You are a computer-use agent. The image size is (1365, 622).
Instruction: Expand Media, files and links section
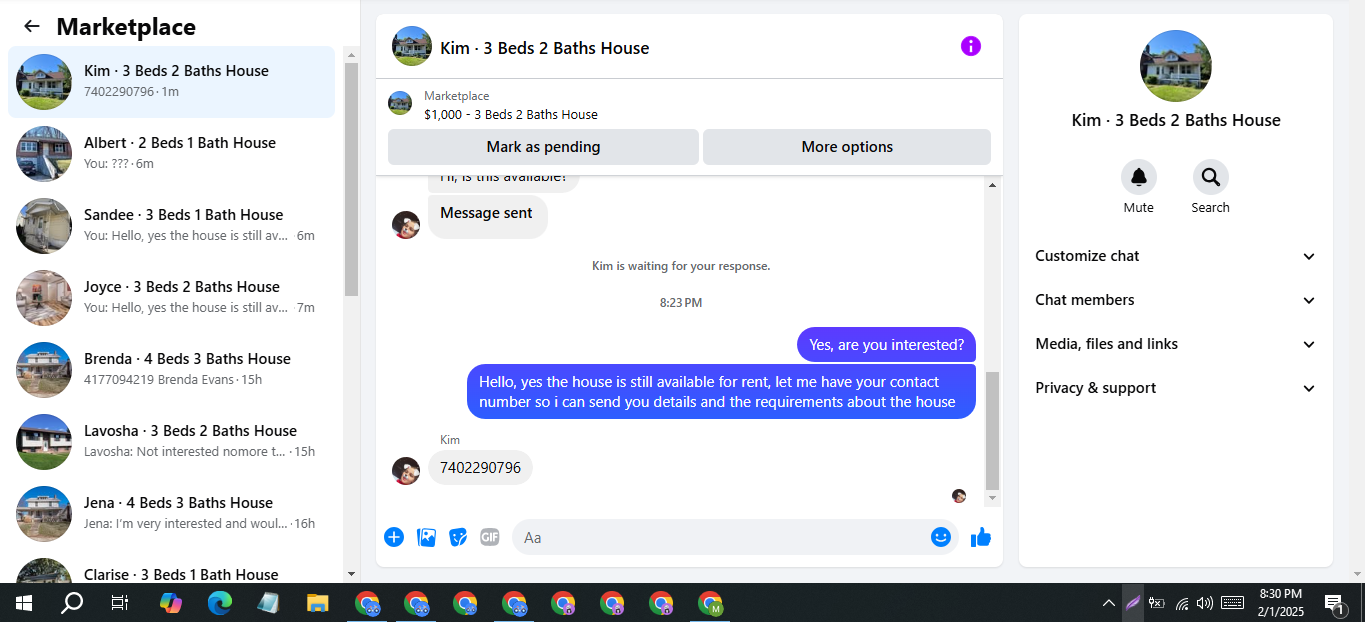(1175, 344)
